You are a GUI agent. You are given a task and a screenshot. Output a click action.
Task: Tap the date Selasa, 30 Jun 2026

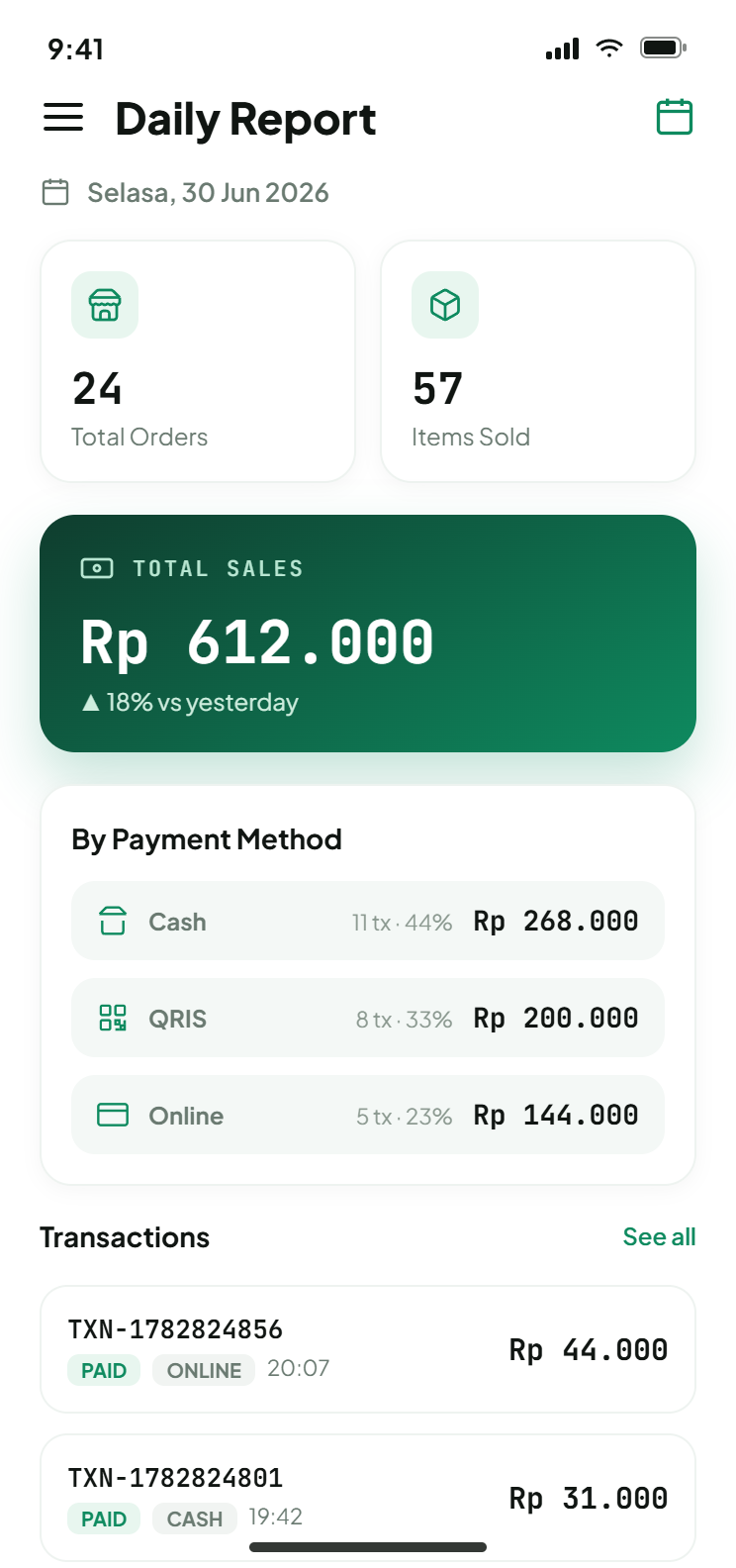[208, 192]
